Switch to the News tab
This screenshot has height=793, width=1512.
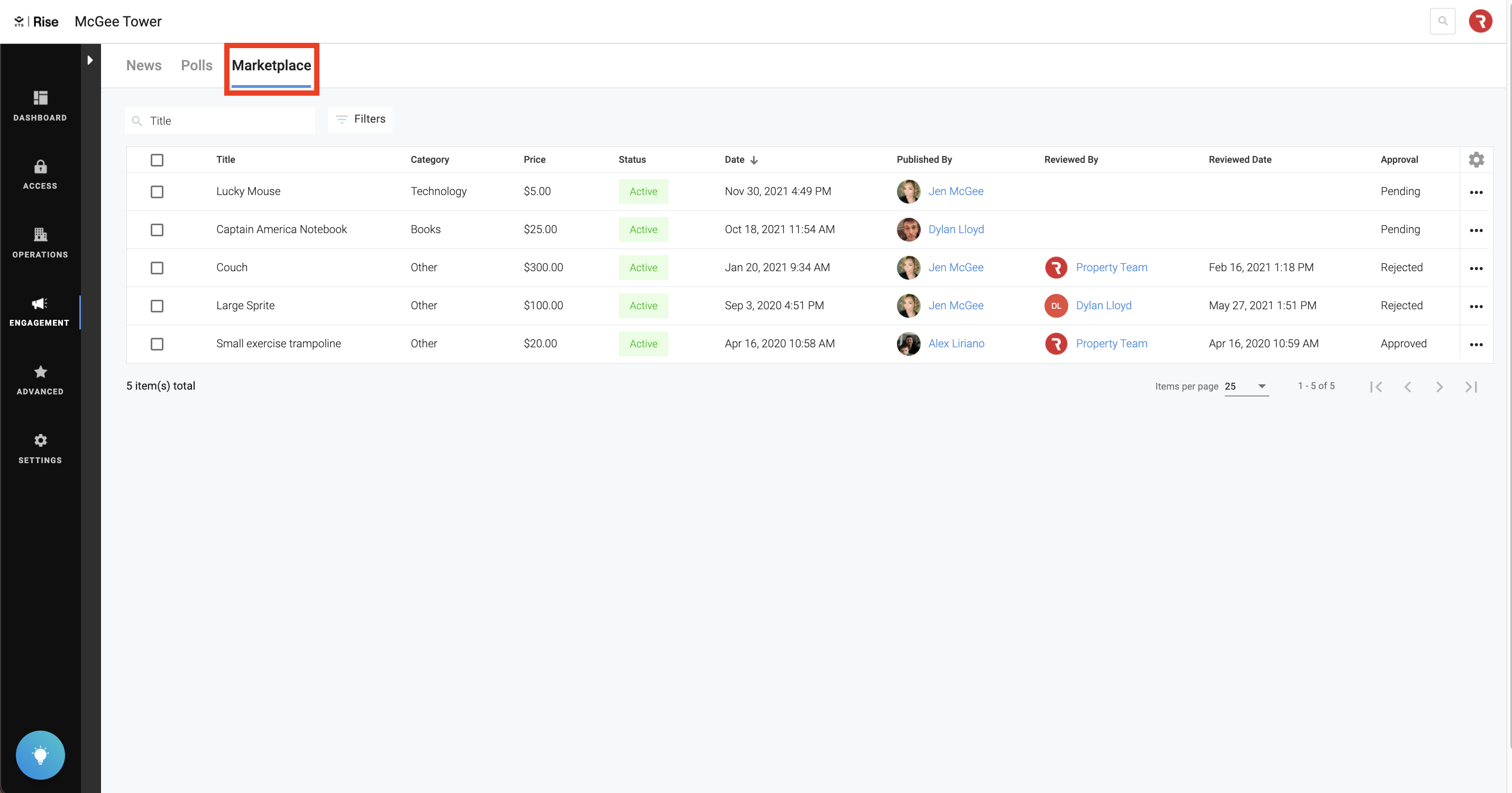(143, 65)
